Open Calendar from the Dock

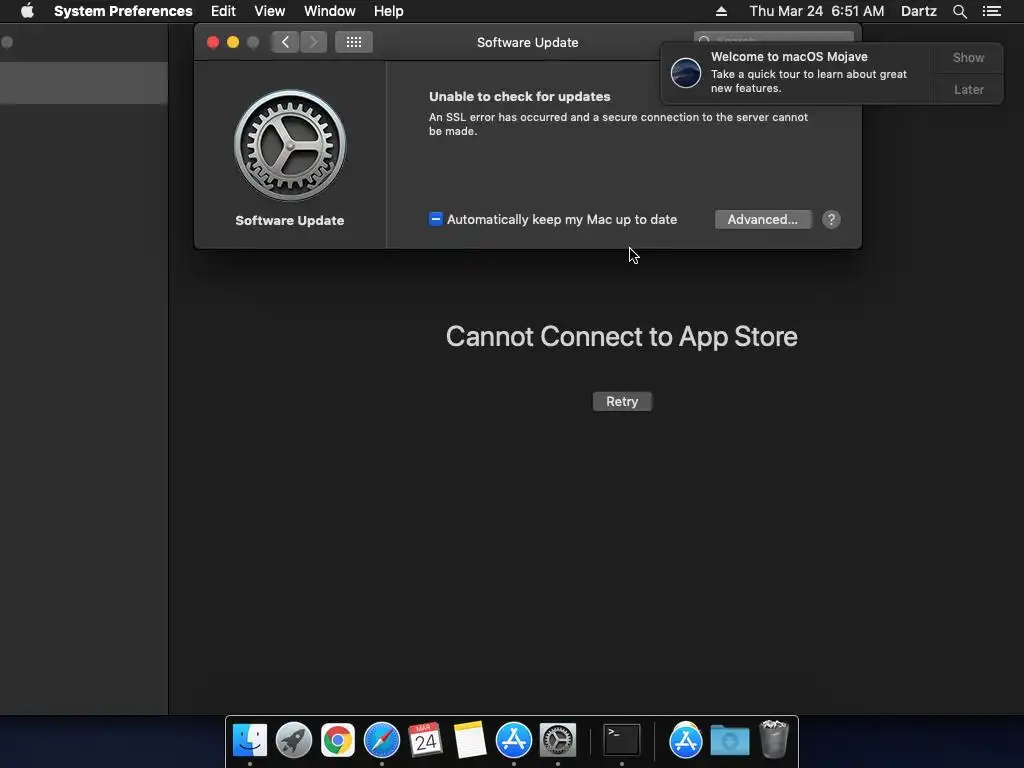pos(426,741)
